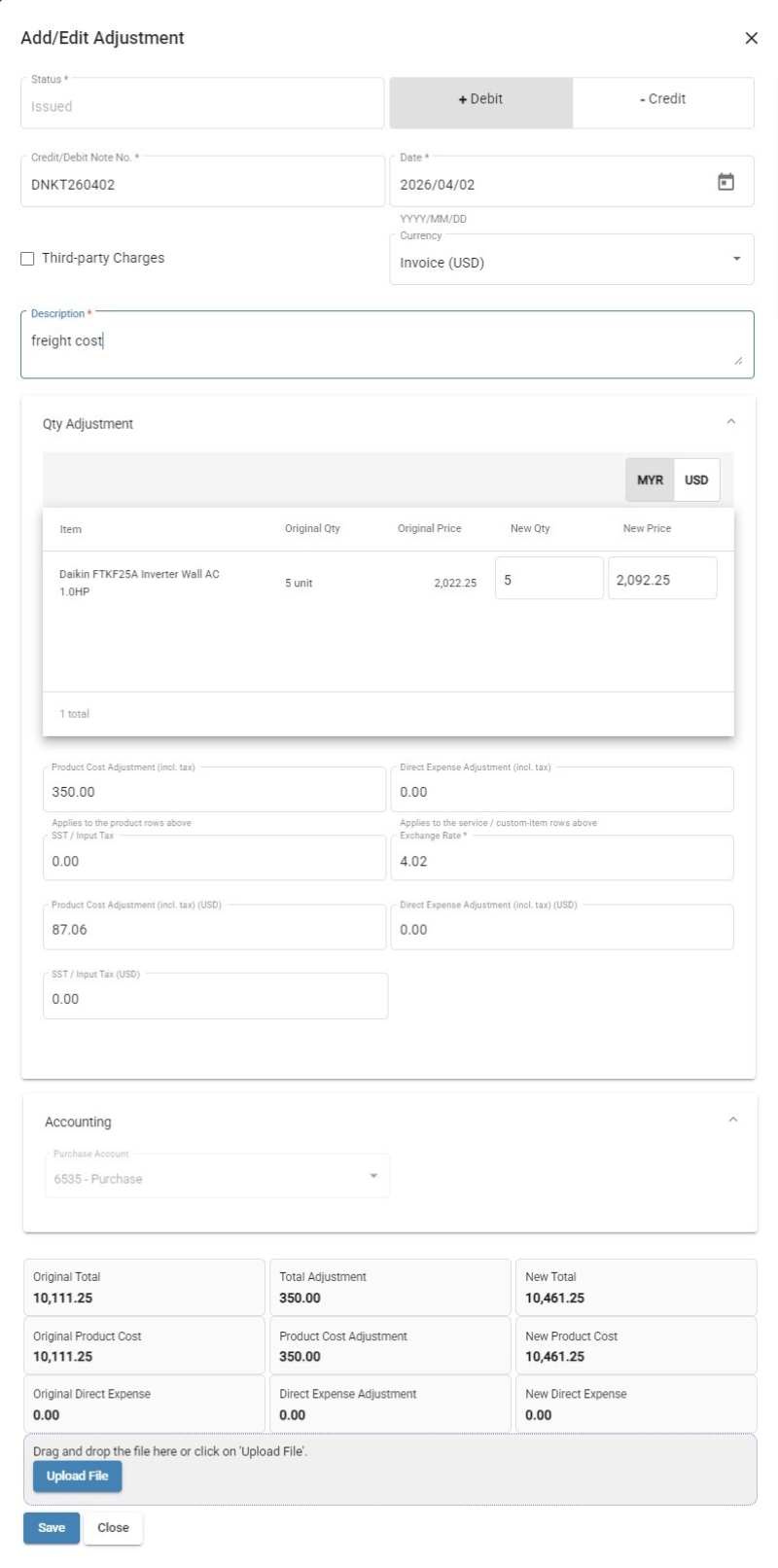The image size is (778, 1568).
Task: Enable the Third-party Charges checkbox
Action: pyautogui.click(x=27, y=259)
